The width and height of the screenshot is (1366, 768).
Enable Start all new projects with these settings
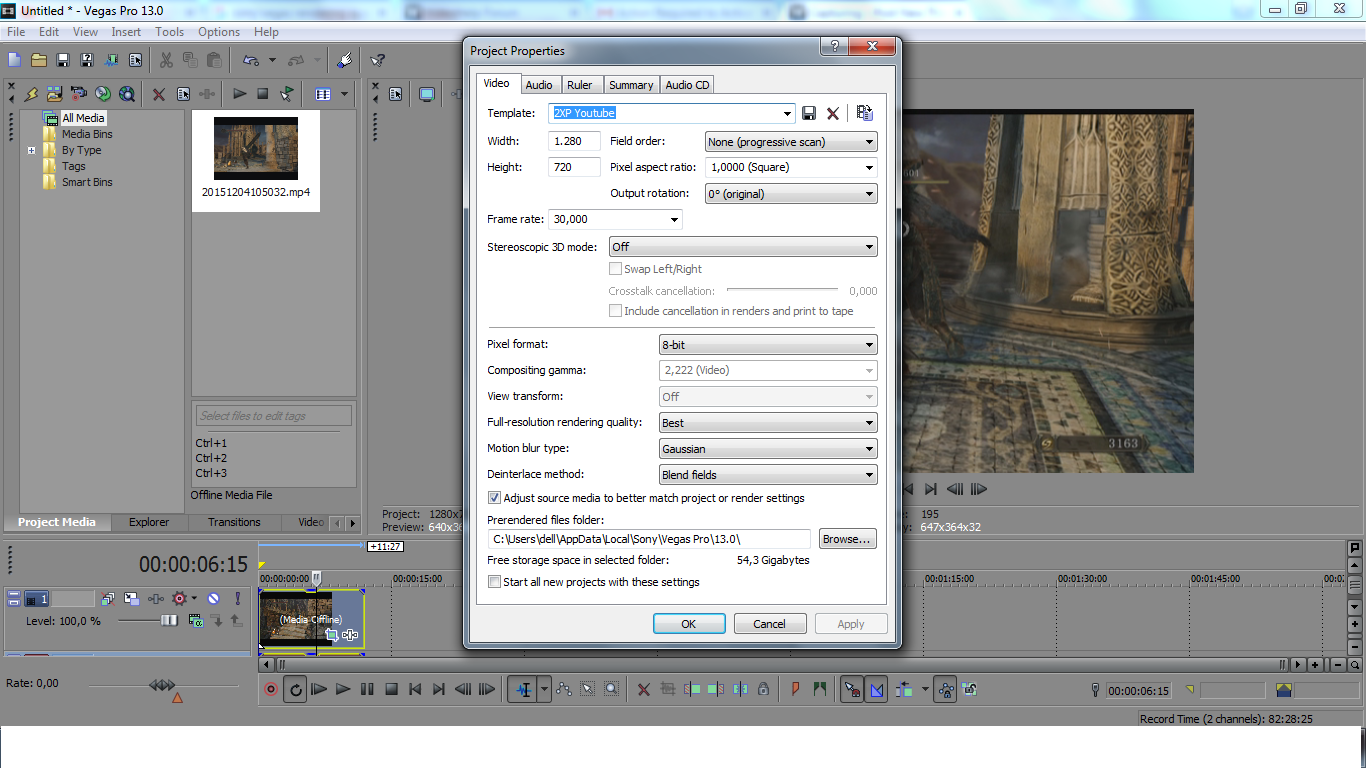point(494,582)
